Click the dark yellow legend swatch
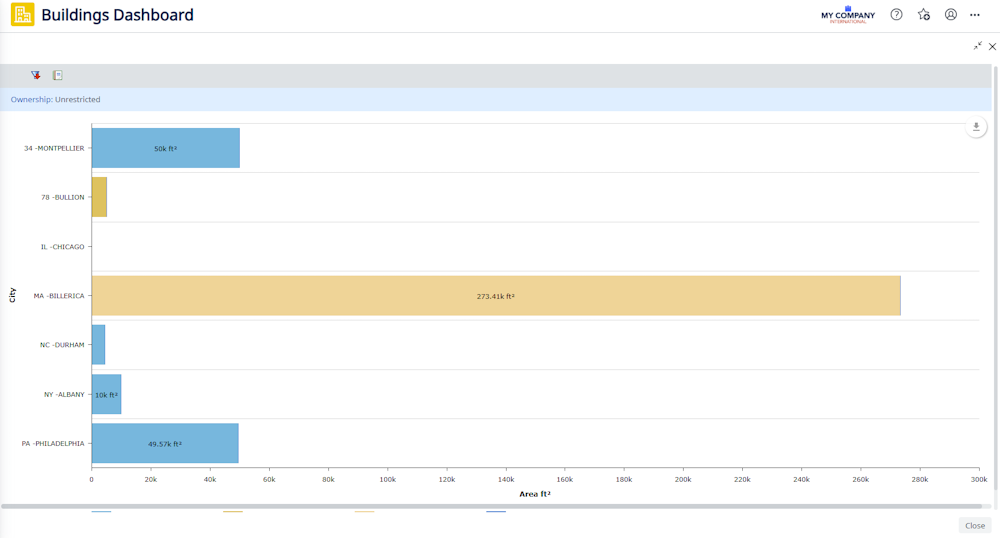This screenshot has height=538, width=1000. pyautogui.click(x=233, y=511)
